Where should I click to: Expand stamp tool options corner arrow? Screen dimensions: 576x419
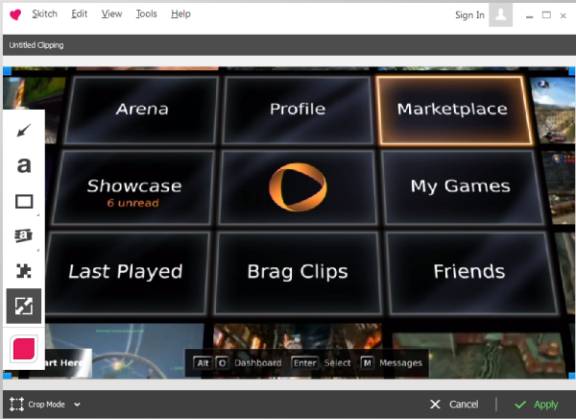tap(38, 250)
